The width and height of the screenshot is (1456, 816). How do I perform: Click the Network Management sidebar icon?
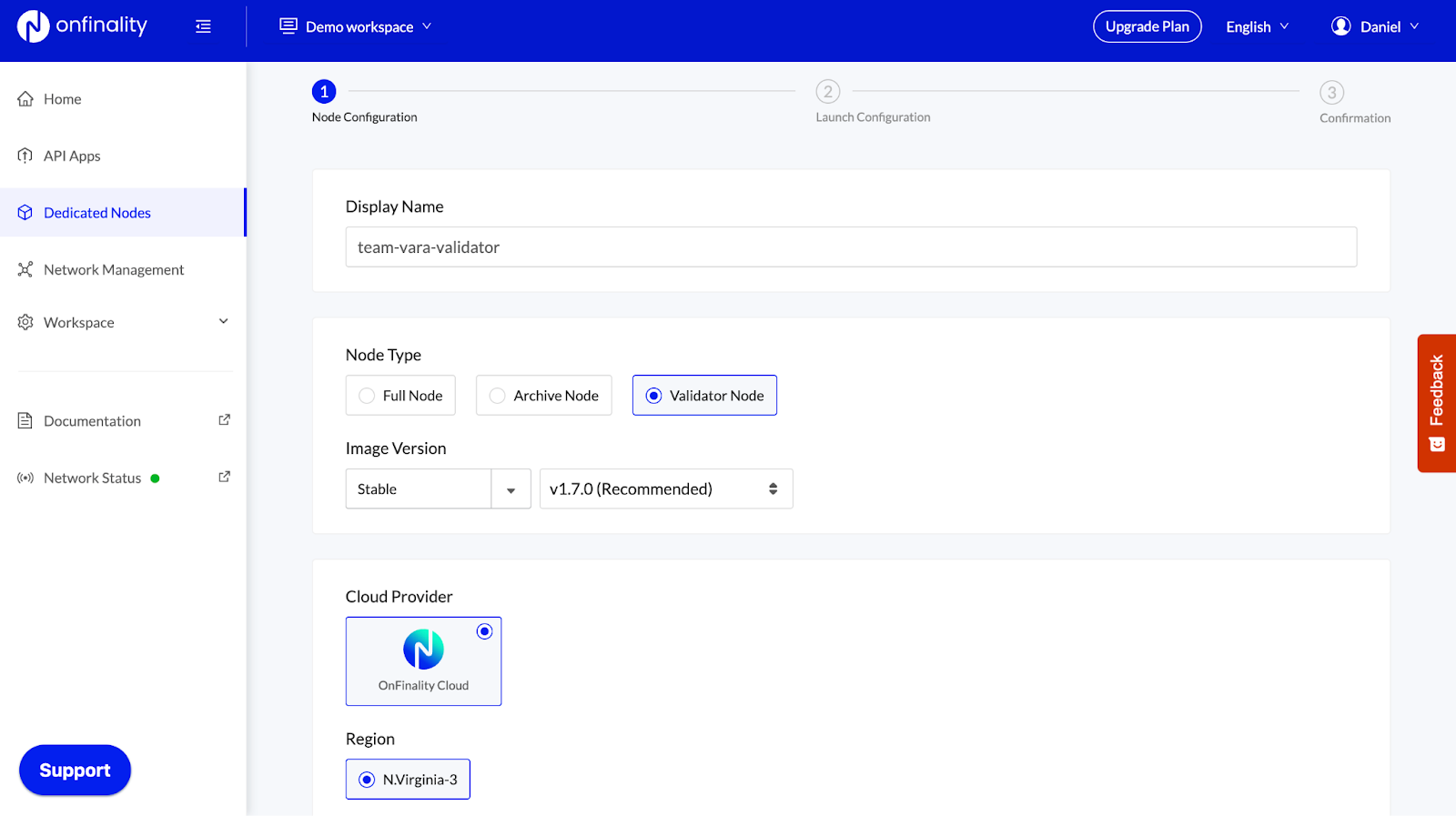click(x=25, y=269)
